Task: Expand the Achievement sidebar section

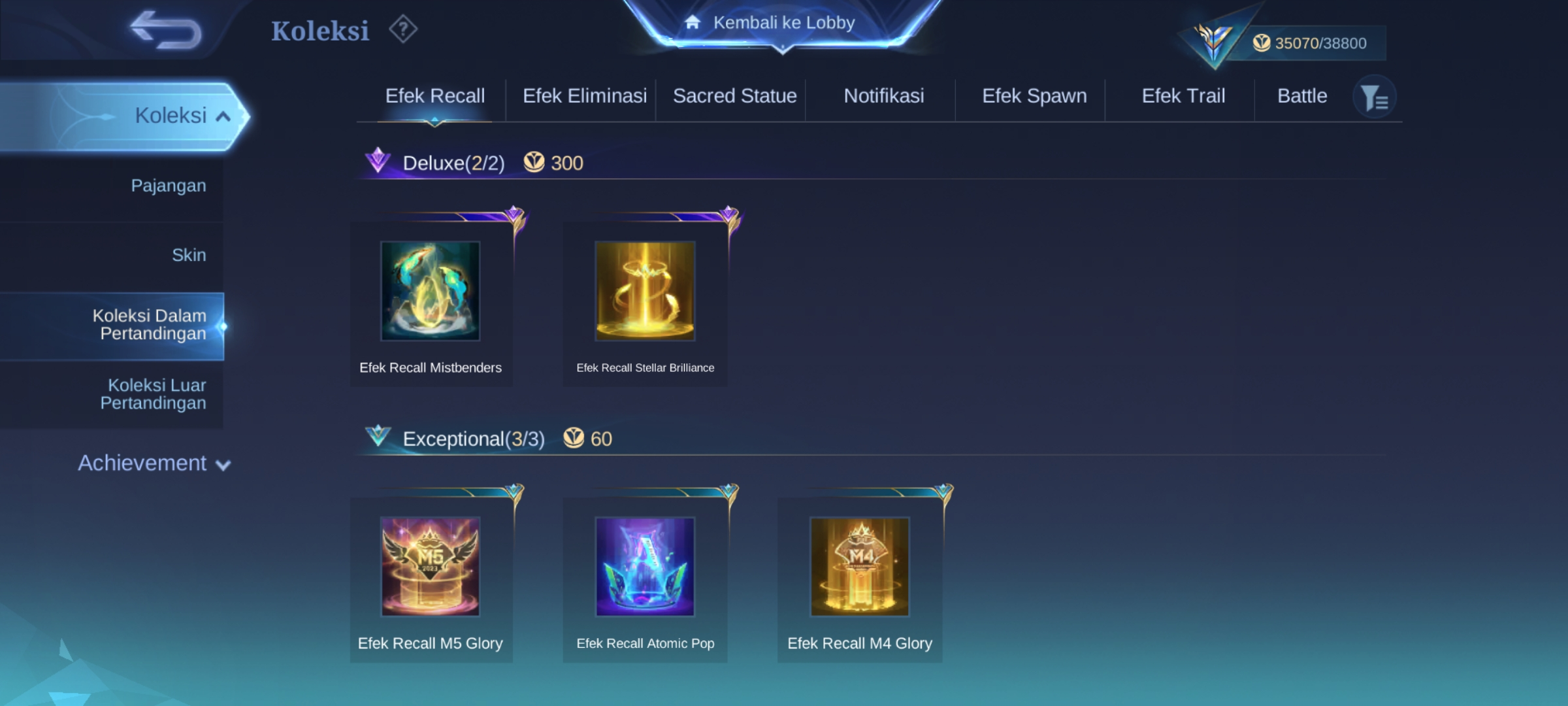Action: (154, 463)
